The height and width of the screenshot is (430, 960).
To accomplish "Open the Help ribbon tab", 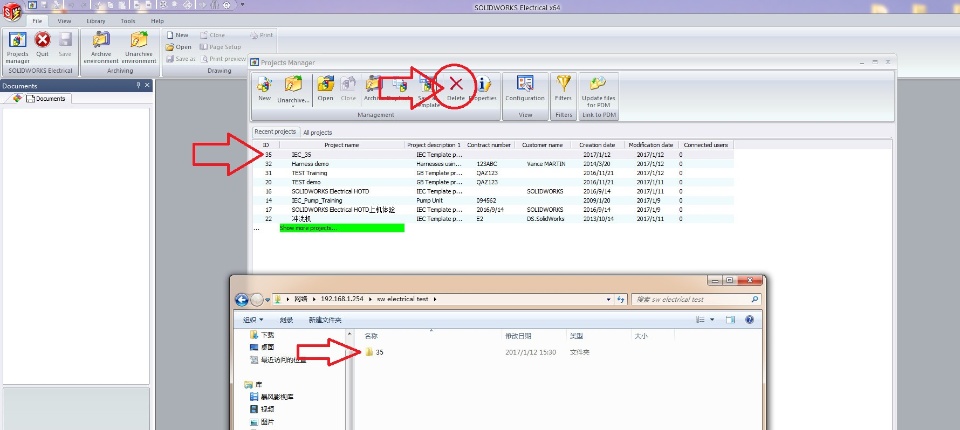I will click(157, 21).
